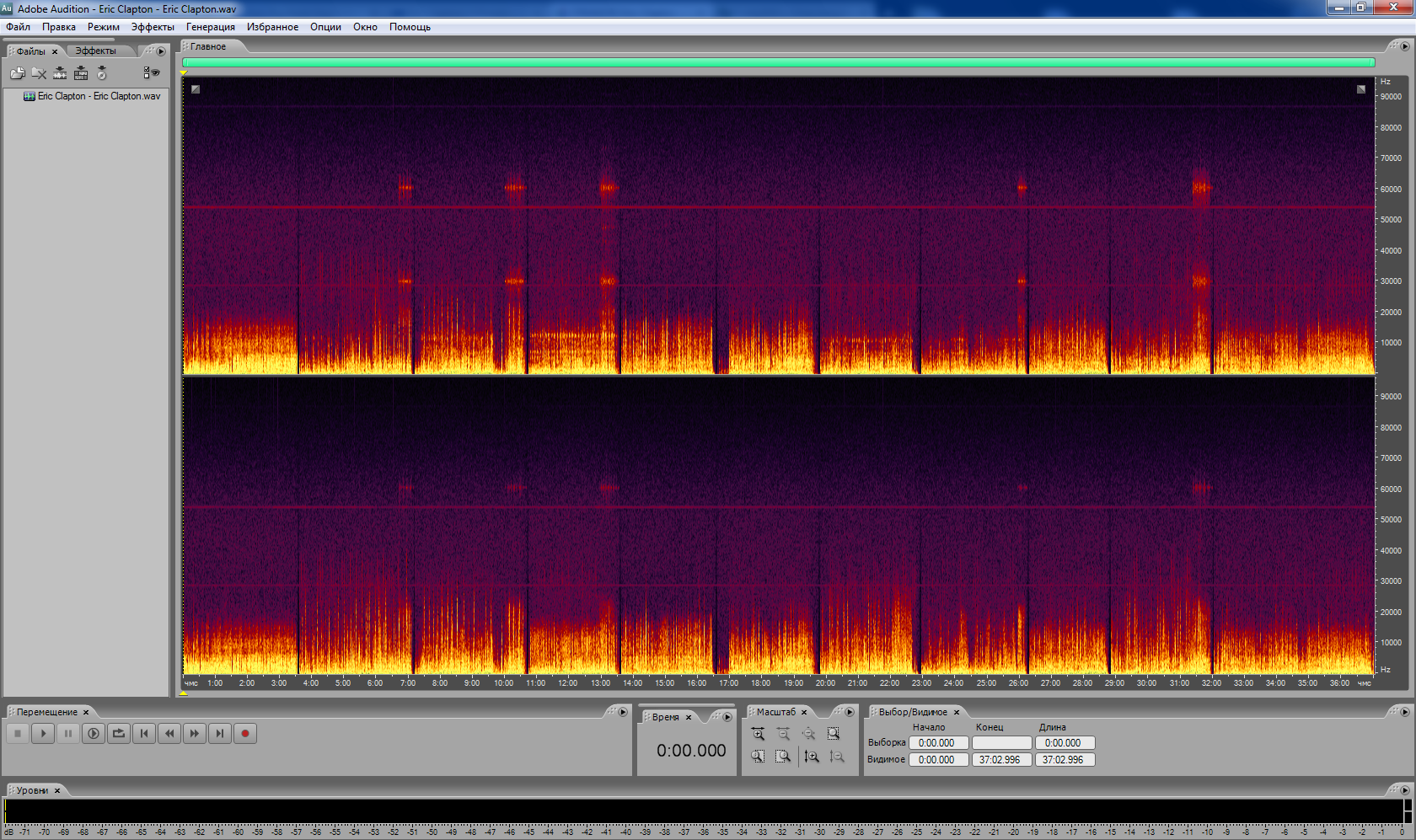The height and width of the screenshot is (840, 1416).
Task: Click Zoom out full both axes icon
Action: point(808,734)
